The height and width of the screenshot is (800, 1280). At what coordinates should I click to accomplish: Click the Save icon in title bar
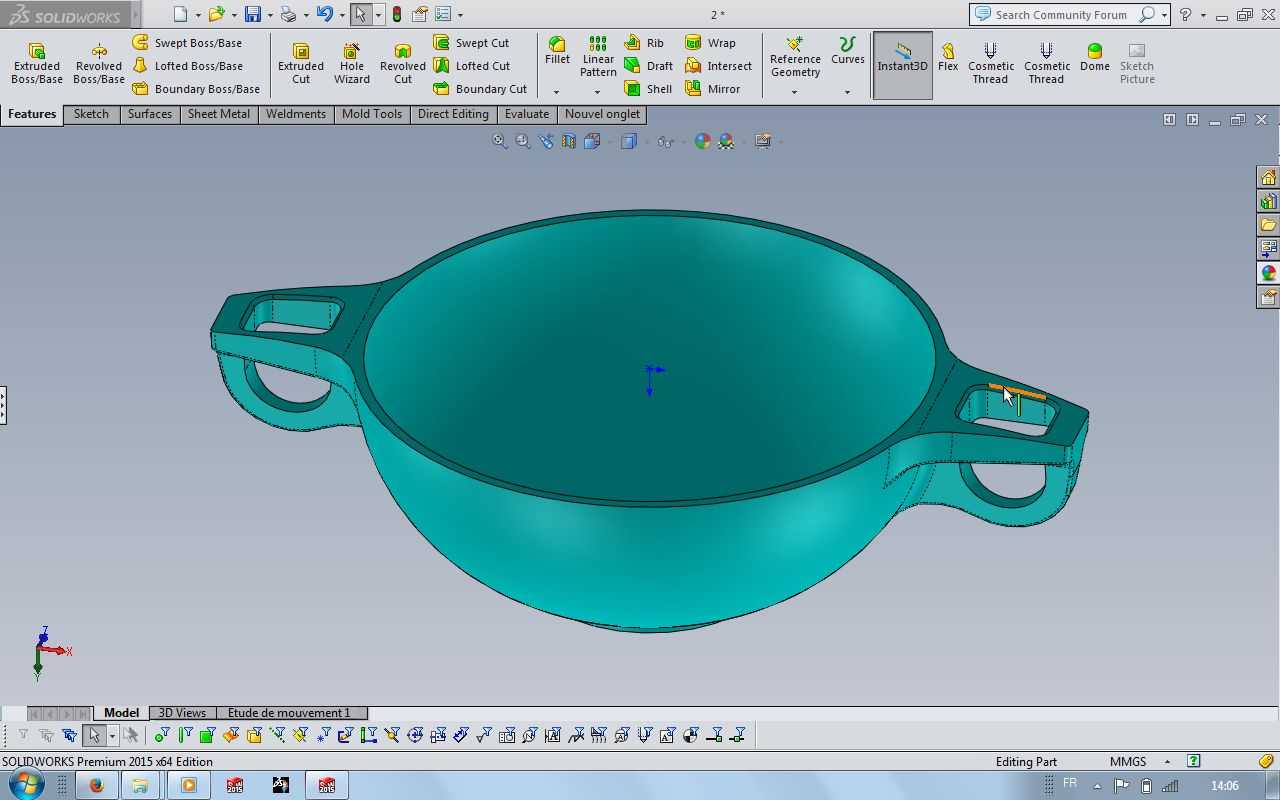click(x=253, y=14)
